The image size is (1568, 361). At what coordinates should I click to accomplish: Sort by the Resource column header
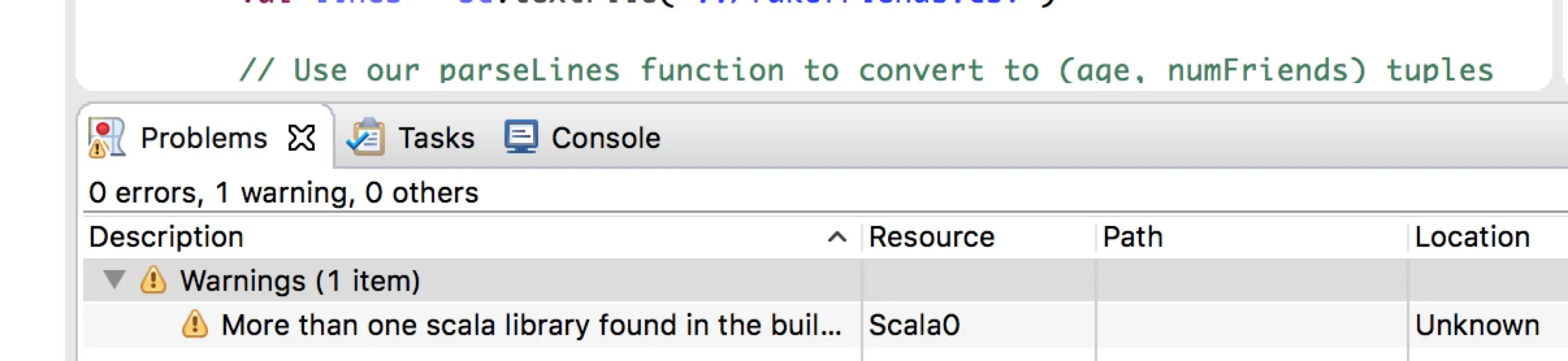click(932, 237)
